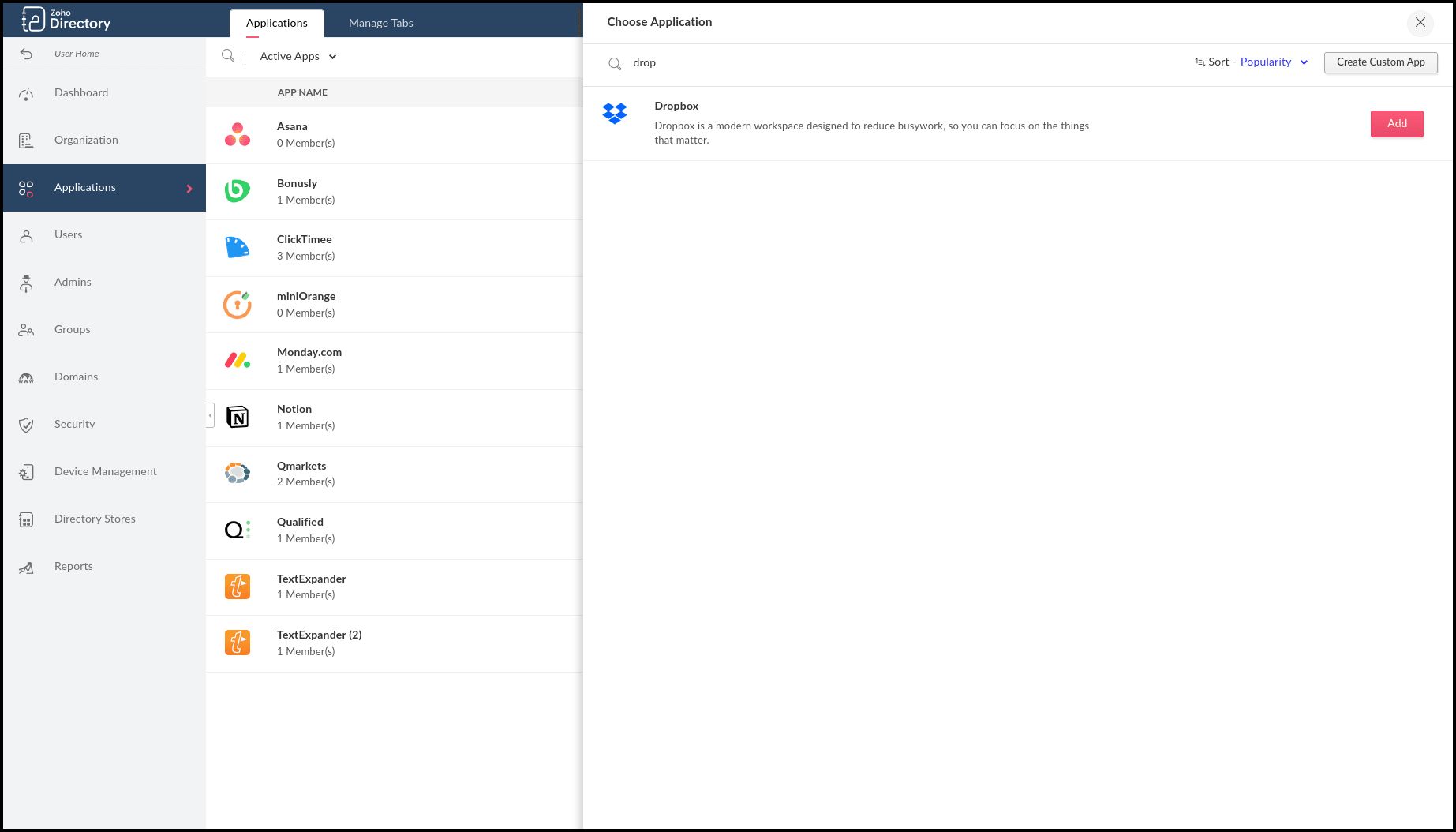Click the User Home back arrow icon

[26, 54]
